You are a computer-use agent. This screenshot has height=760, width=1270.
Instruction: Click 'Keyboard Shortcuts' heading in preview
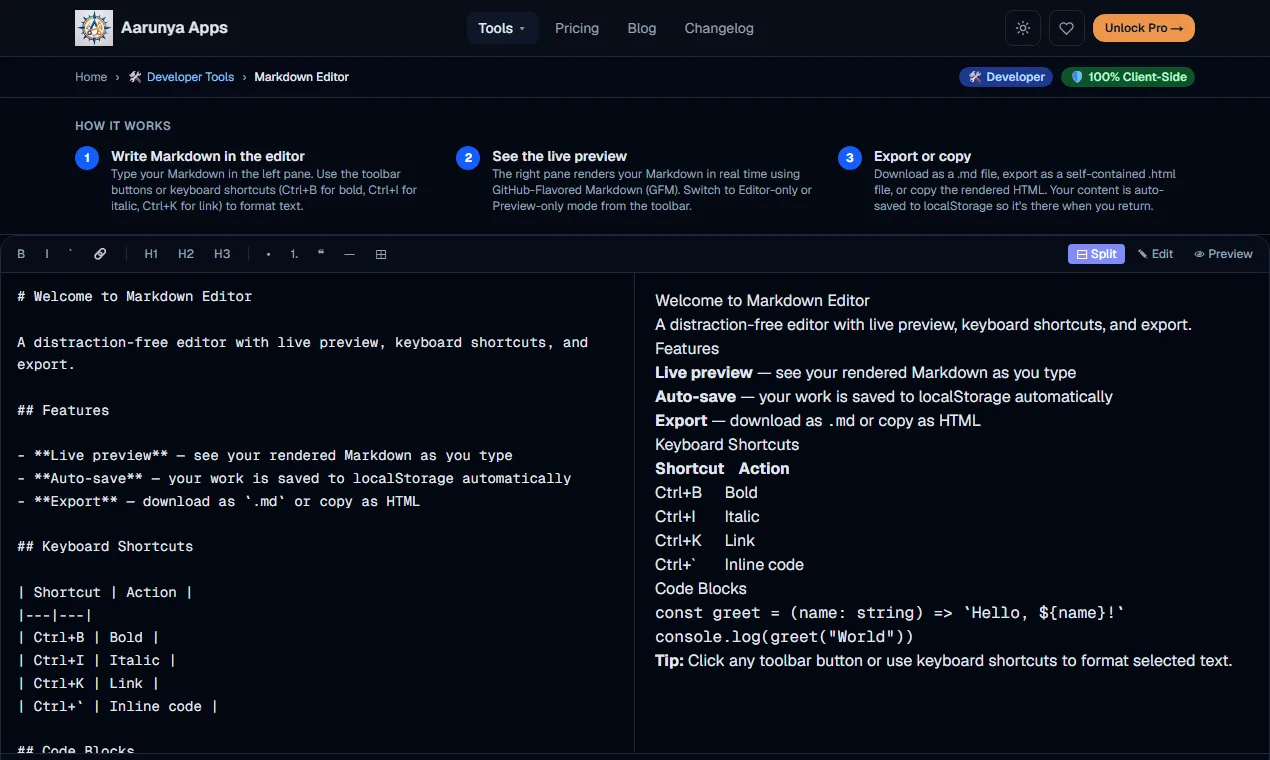coord(727,444)
